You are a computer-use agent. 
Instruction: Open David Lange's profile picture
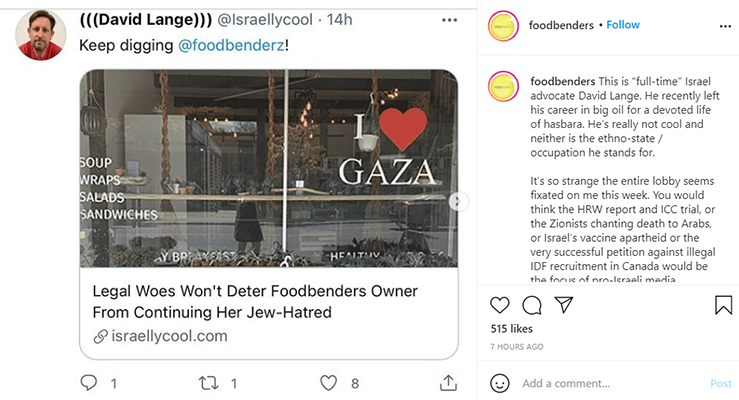(41, 36)
